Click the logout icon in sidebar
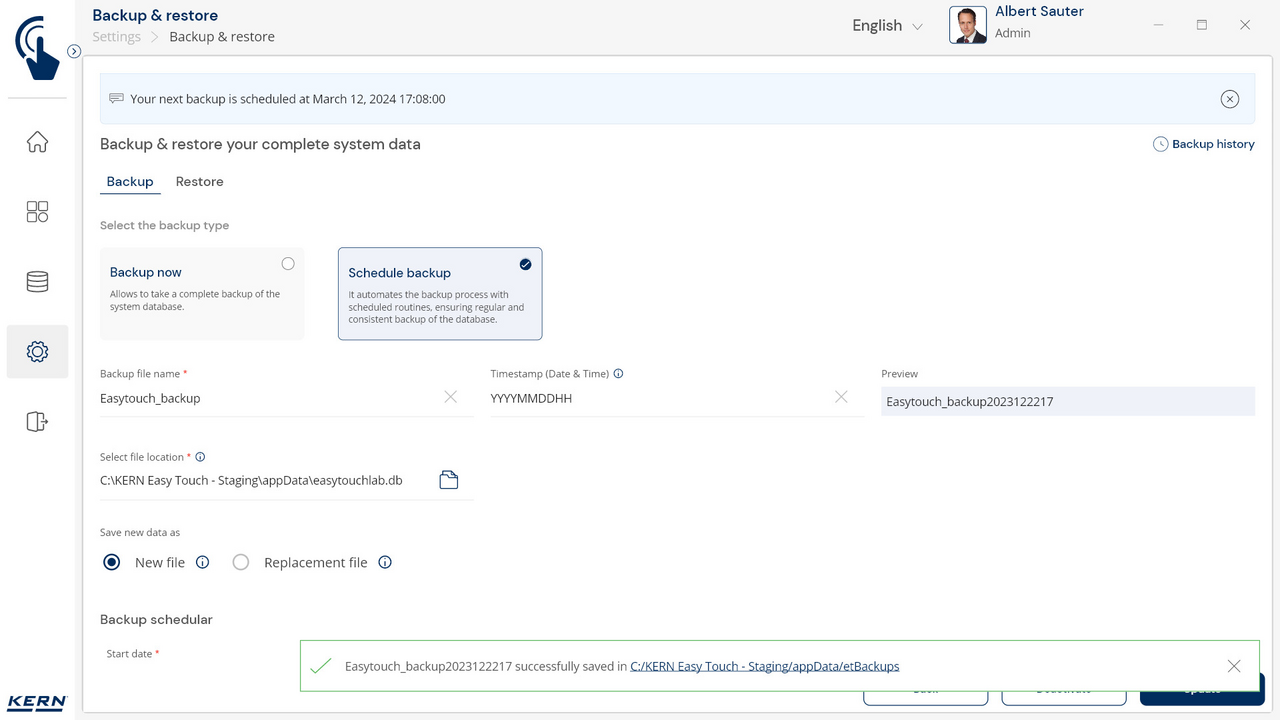The height and width of the screenshot is (720, 1280). (x=37, y=422)
